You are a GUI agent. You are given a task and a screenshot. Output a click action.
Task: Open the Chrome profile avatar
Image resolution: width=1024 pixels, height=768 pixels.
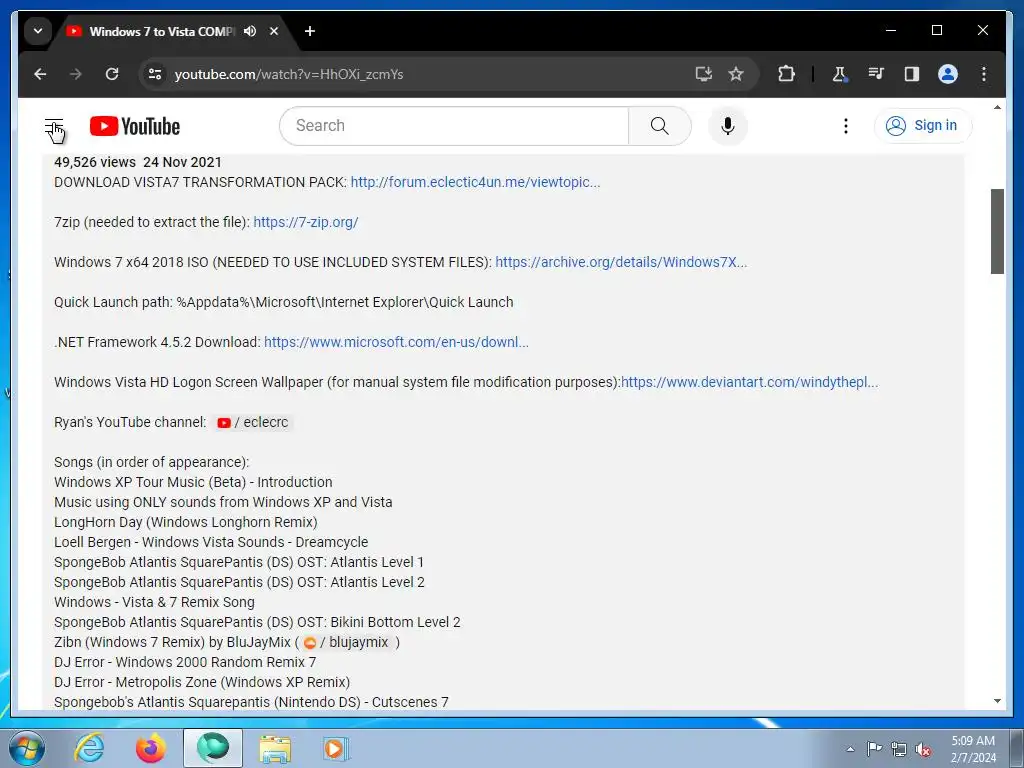pyautogui.click(x=948, y=74)
